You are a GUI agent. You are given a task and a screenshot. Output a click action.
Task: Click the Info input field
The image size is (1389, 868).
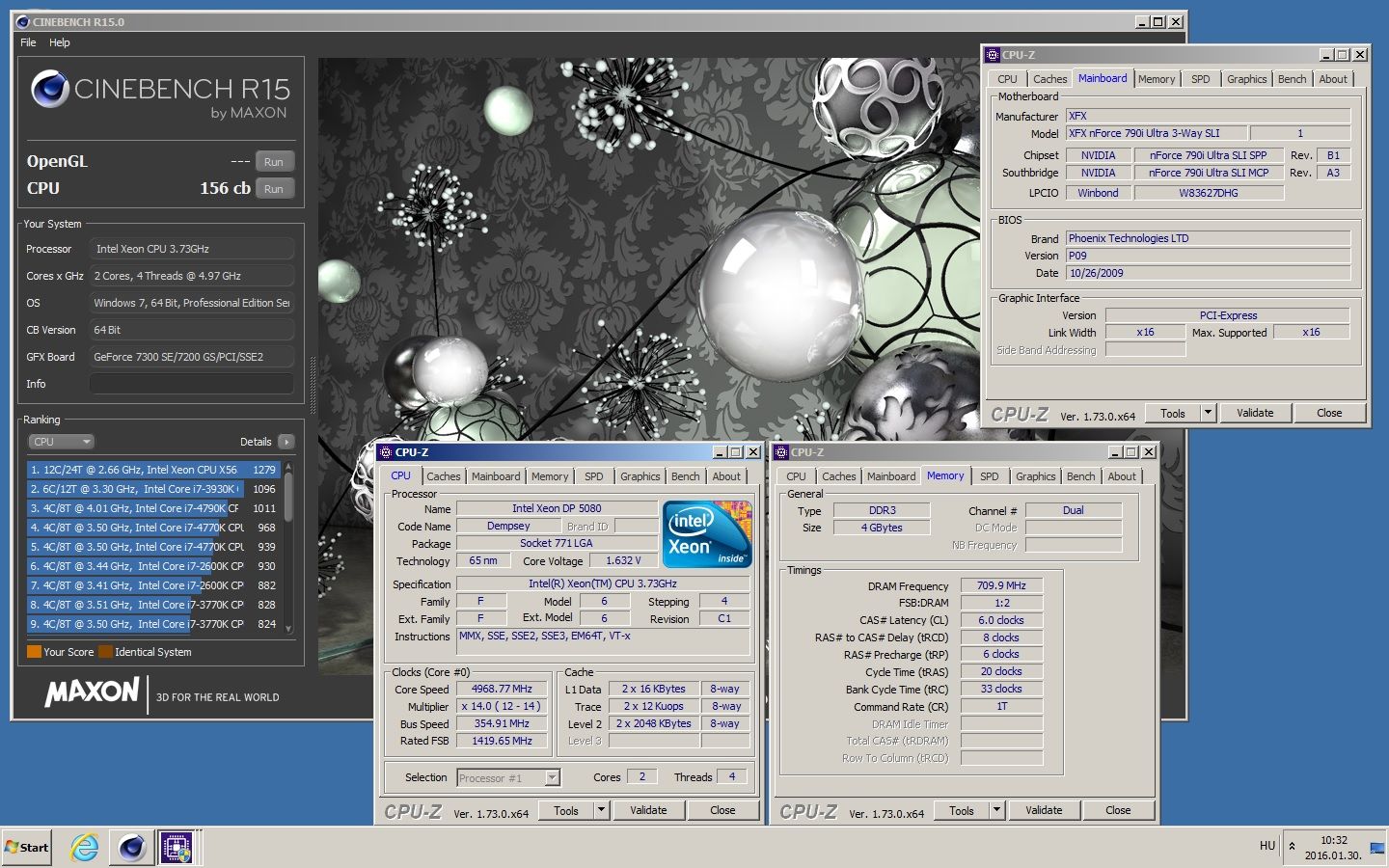[192, 384]
